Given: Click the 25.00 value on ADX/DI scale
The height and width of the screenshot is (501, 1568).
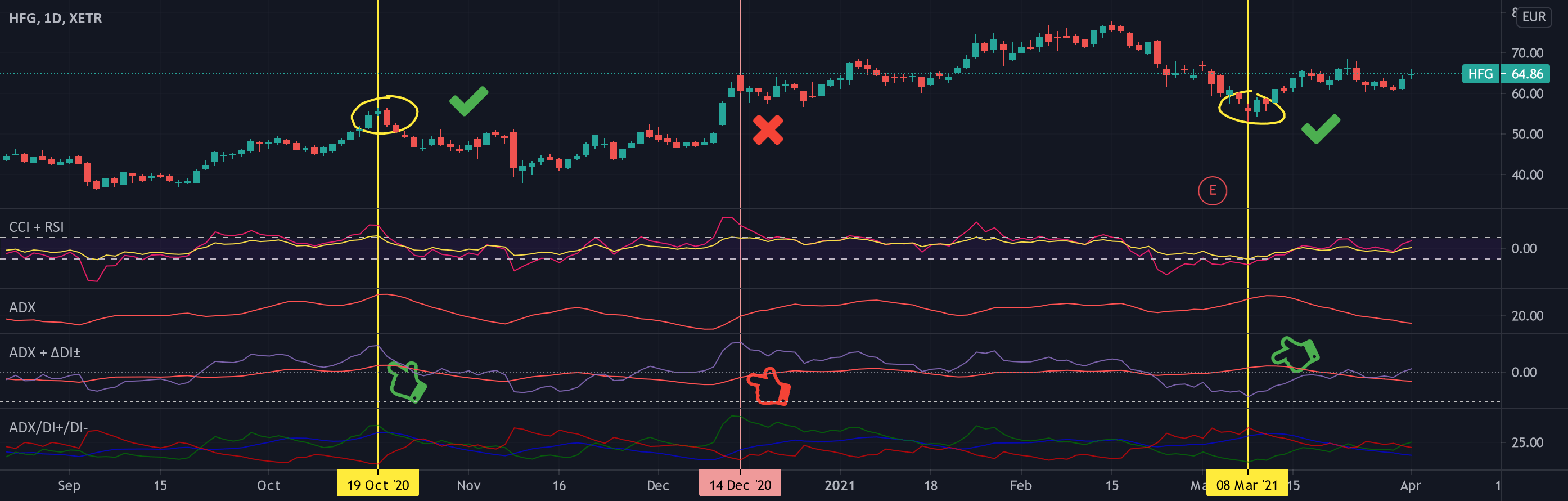Looking at the screenshot, I should [1527, 442].
